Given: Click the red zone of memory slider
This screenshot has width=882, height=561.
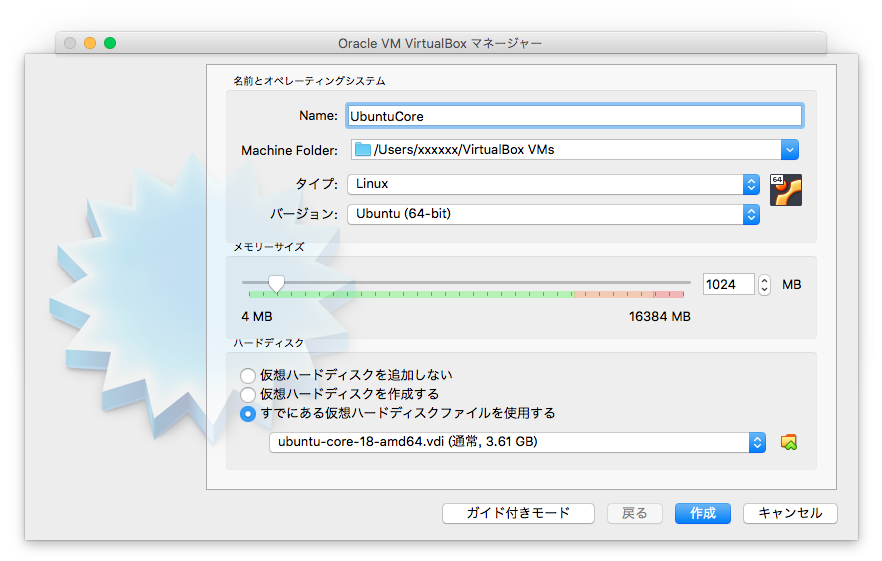Looking at the screenshot, I should tap(669, 294).
